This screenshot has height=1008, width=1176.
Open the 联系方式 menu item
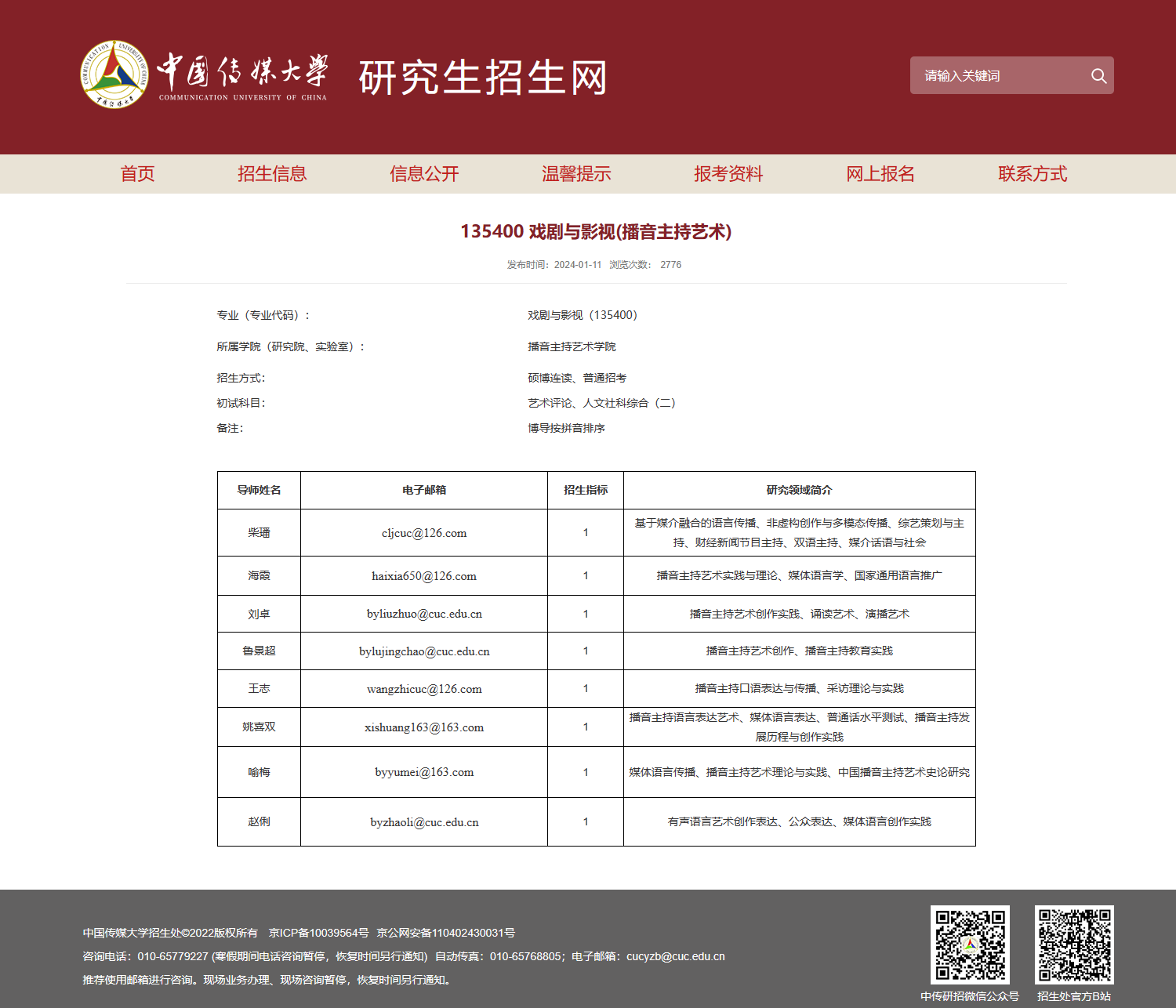tap(1033, 174)
